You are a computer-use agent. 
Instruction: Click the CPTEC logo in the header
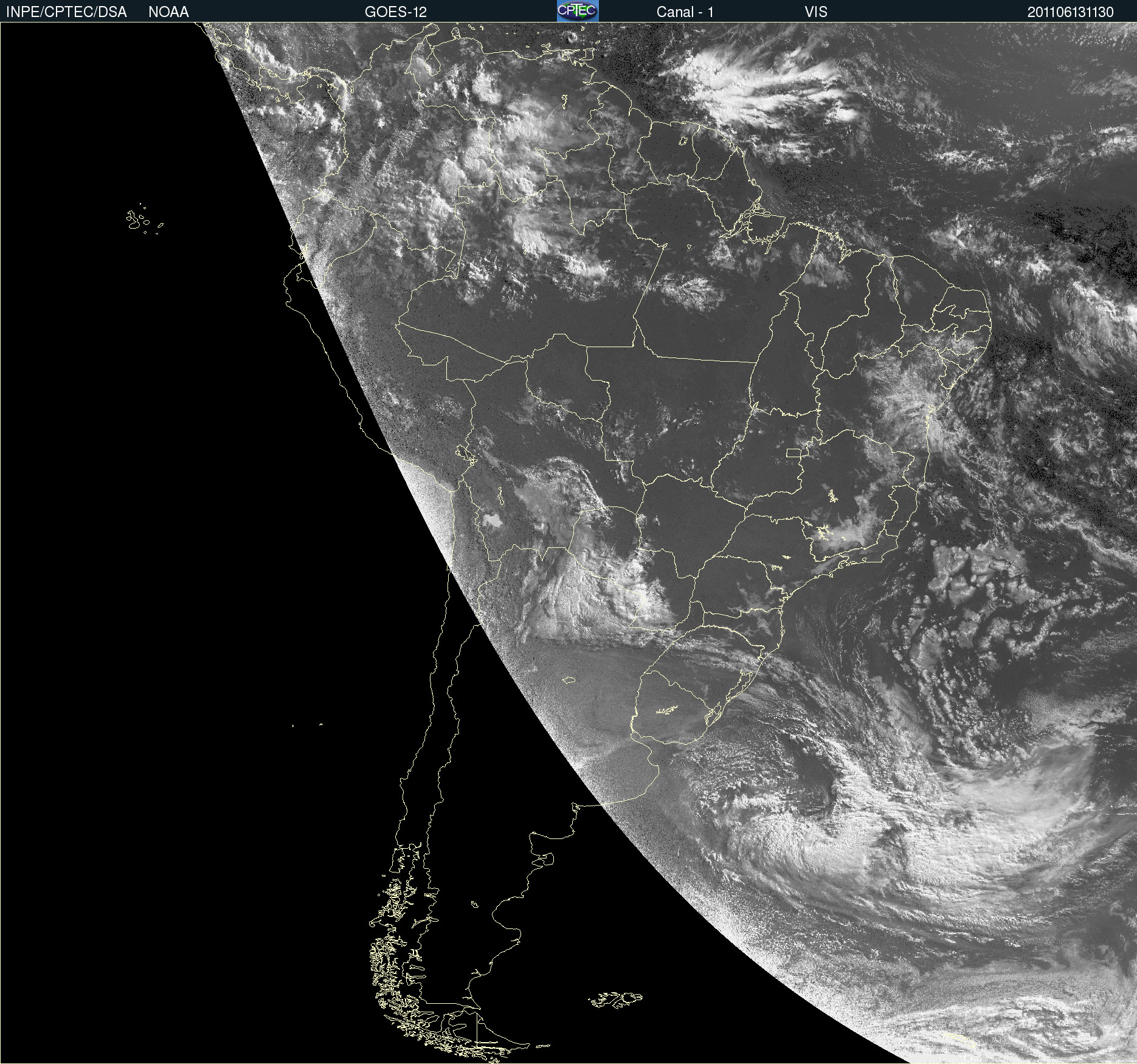578,11
